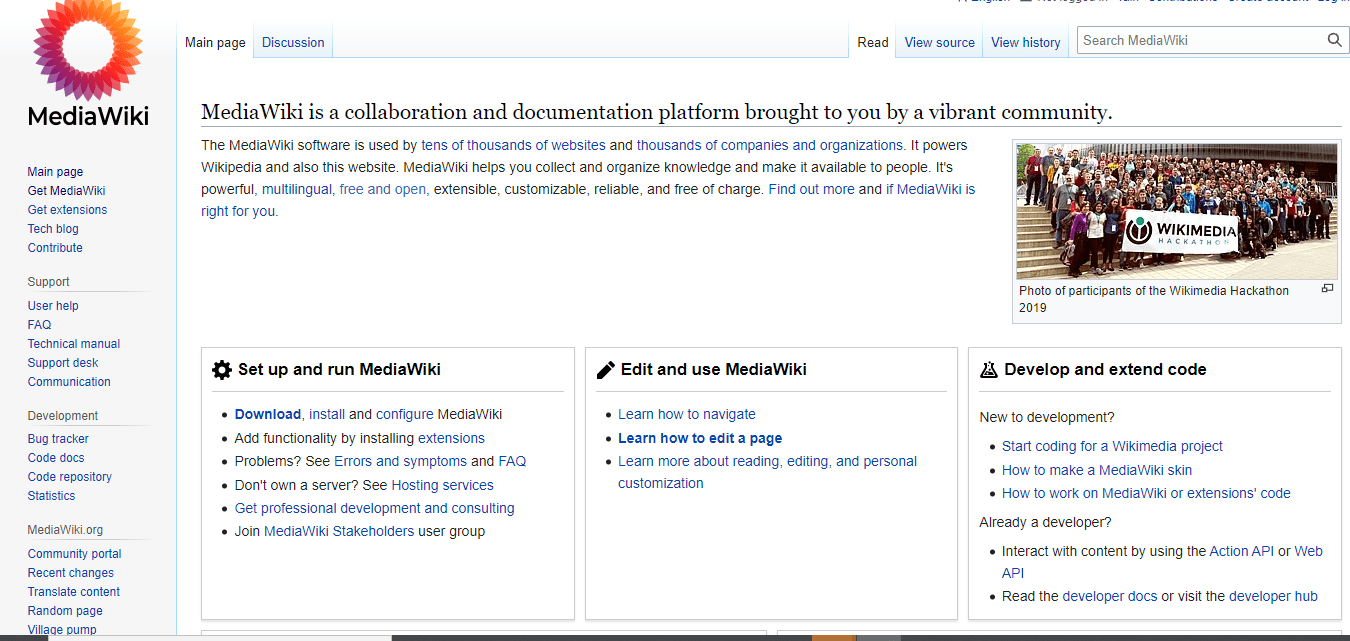
Task: Open the multilingual link in intro
Action: click(297, 189)
